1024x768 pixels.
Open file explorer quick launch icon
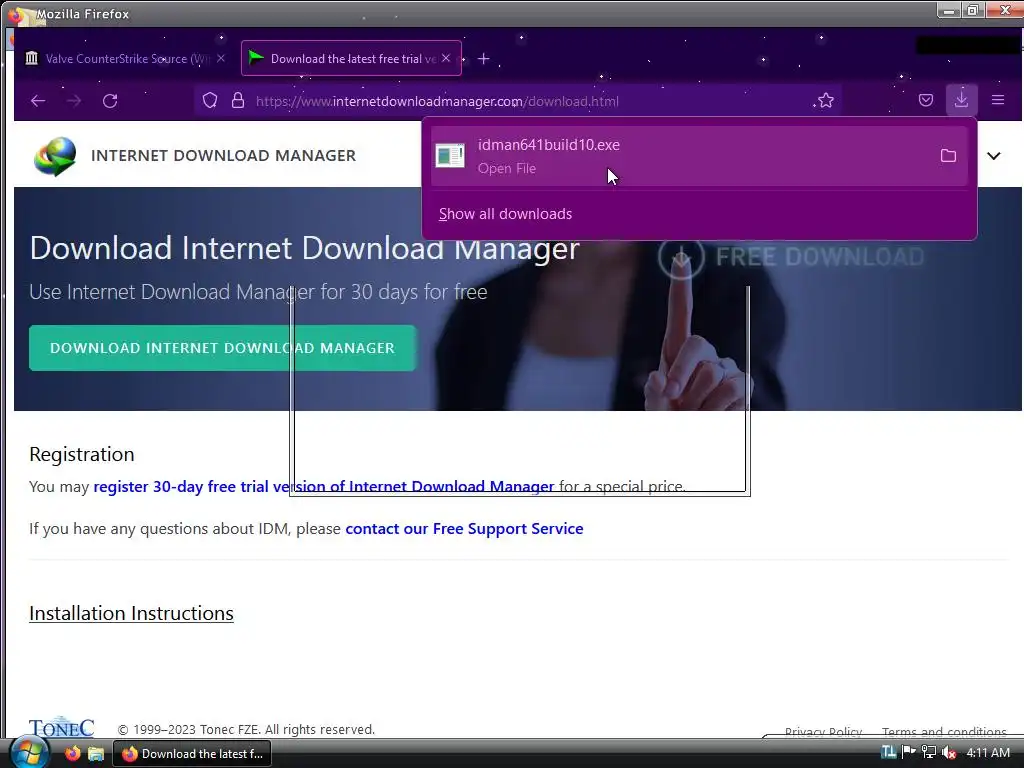click(x=96, y=754)
